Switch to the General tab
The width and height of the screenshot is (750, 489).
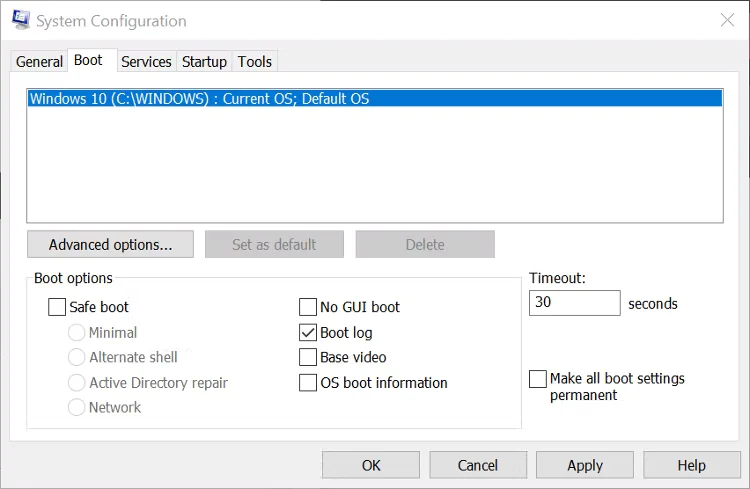coord(40,62)
